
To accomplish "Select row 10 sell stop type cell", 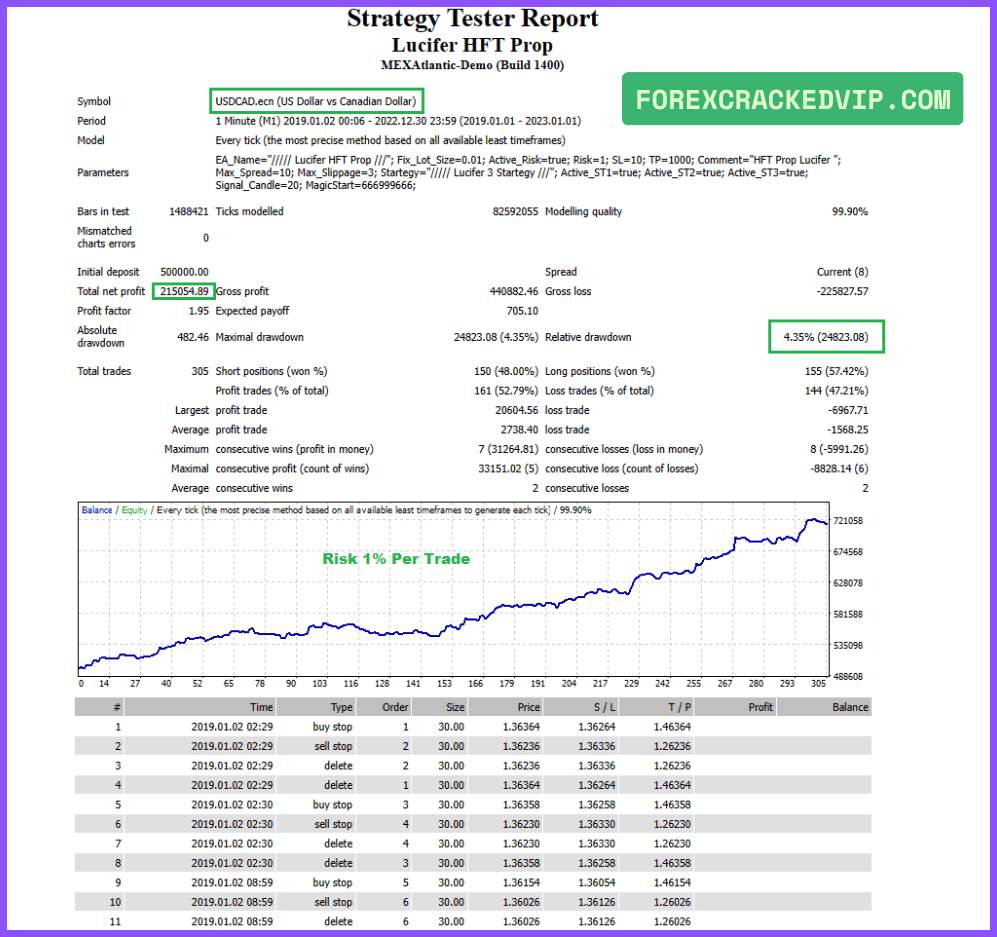I will tap(333, 902).
